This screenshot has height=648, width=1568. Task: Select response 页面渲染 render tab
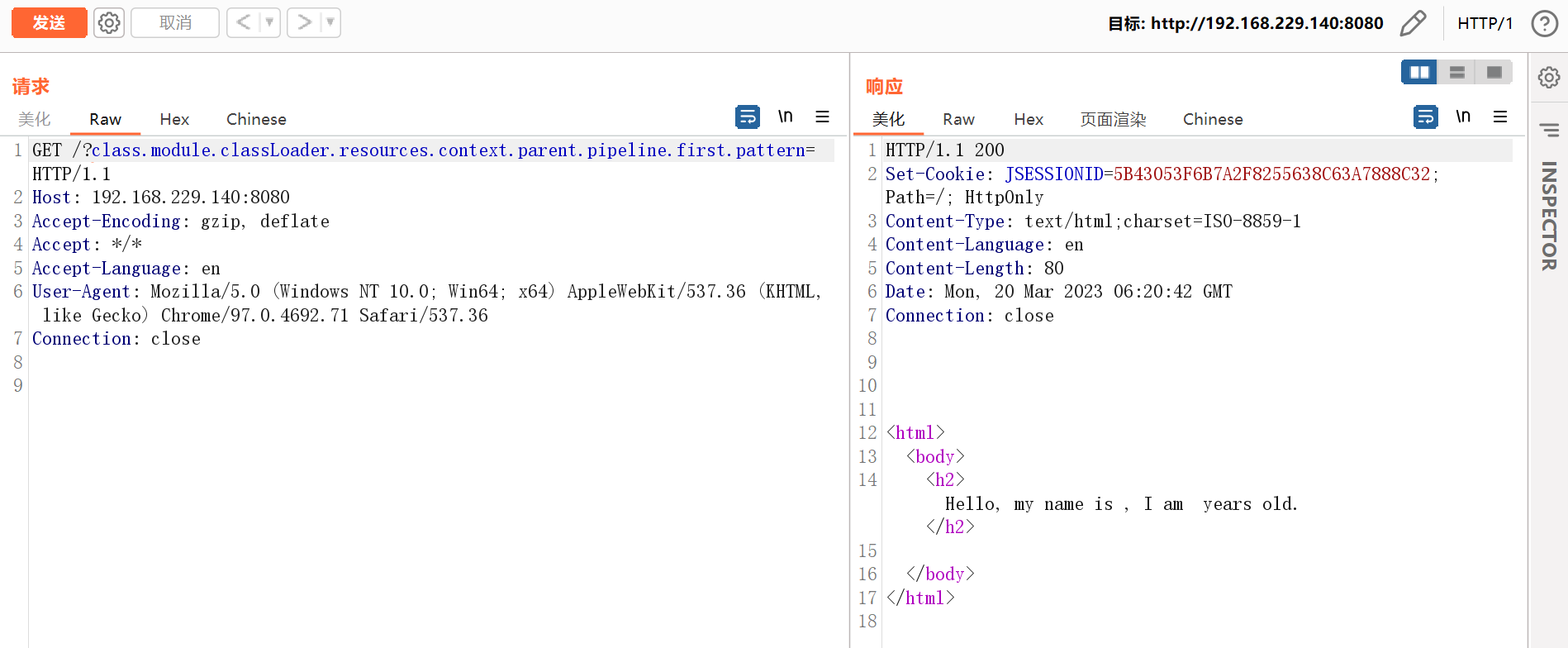click(x=1113, y=119)
